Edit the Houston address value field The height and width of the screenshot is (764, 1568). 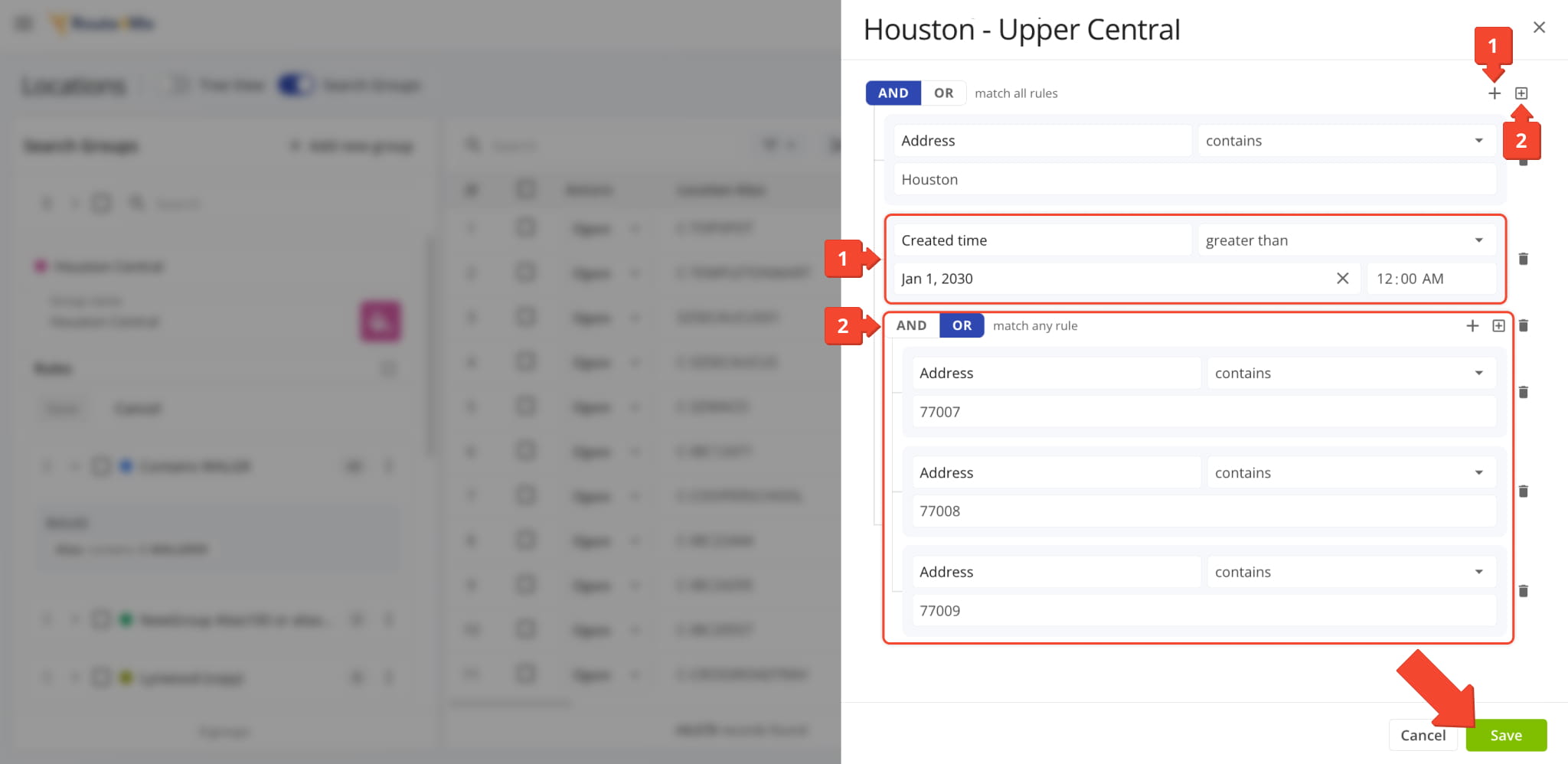point(1194,180)
